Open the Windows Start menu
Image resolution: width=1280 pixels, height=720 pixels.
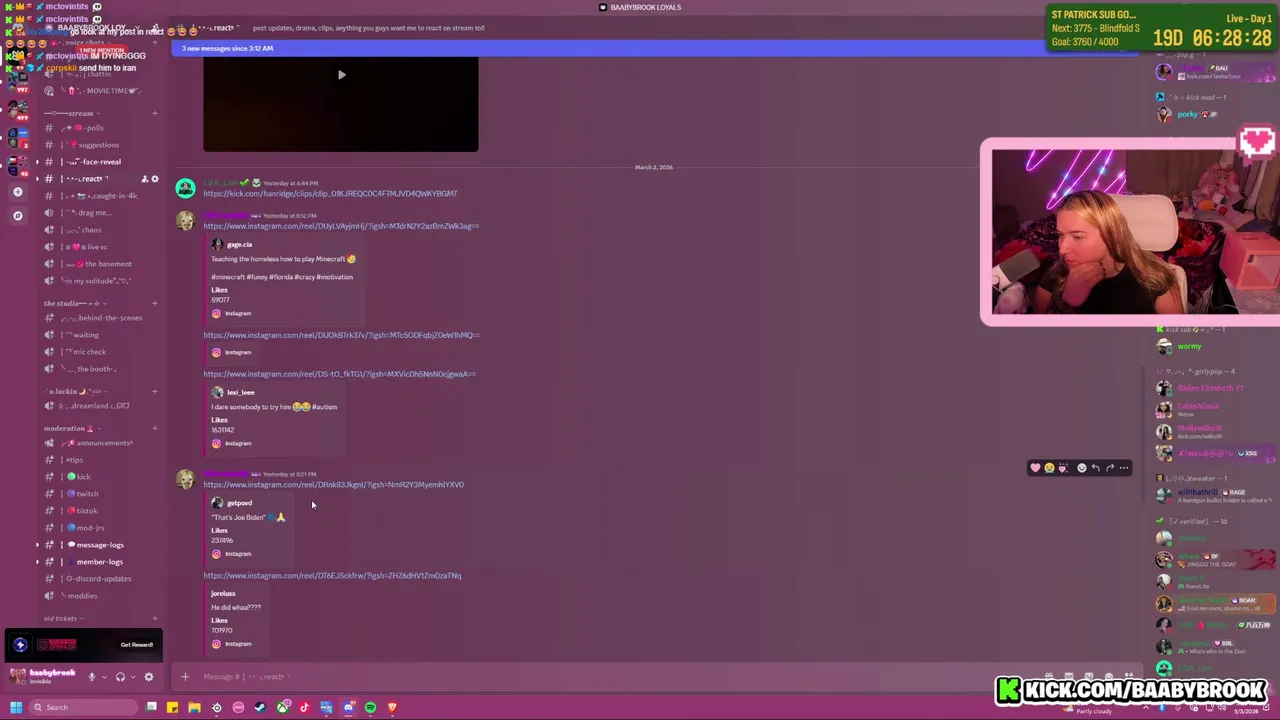point(15,708)
